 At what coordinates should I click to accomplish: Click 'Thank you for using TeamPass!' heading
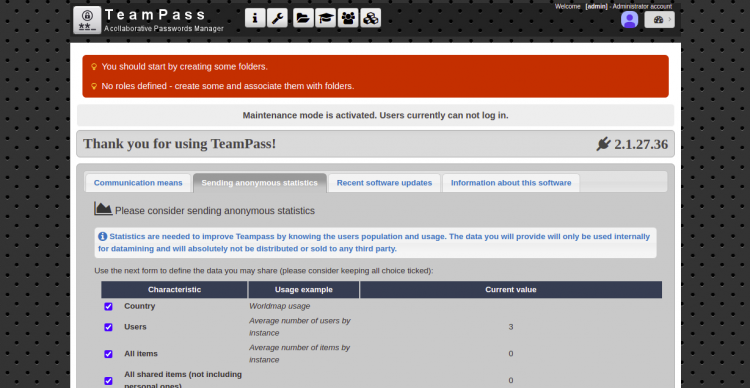click(180, 144)
